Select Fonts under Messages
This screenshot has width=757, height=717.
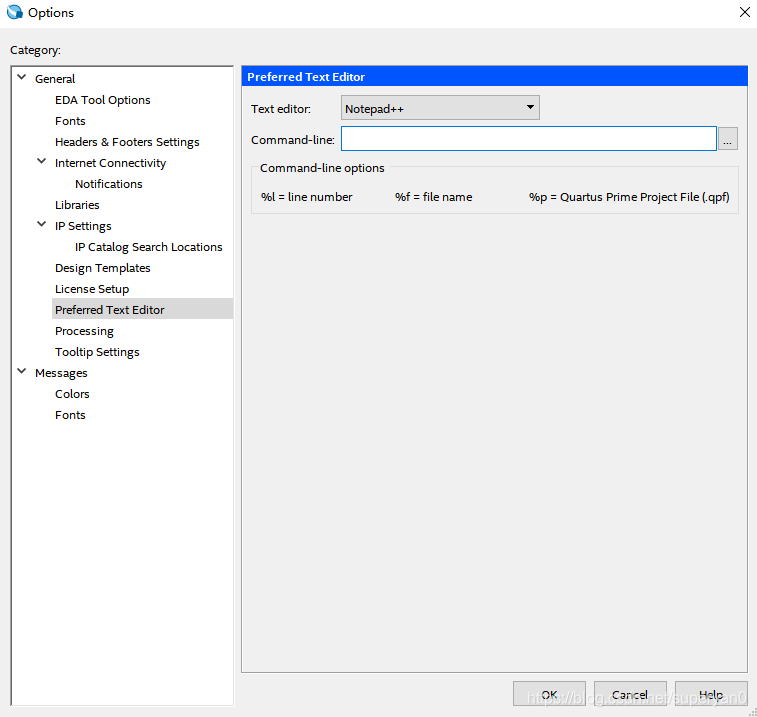point(70,415)
